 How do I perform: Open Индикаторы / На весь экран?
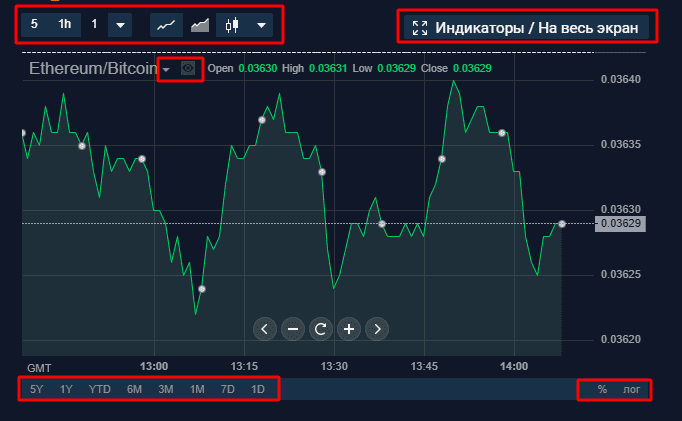pos(526,28)
